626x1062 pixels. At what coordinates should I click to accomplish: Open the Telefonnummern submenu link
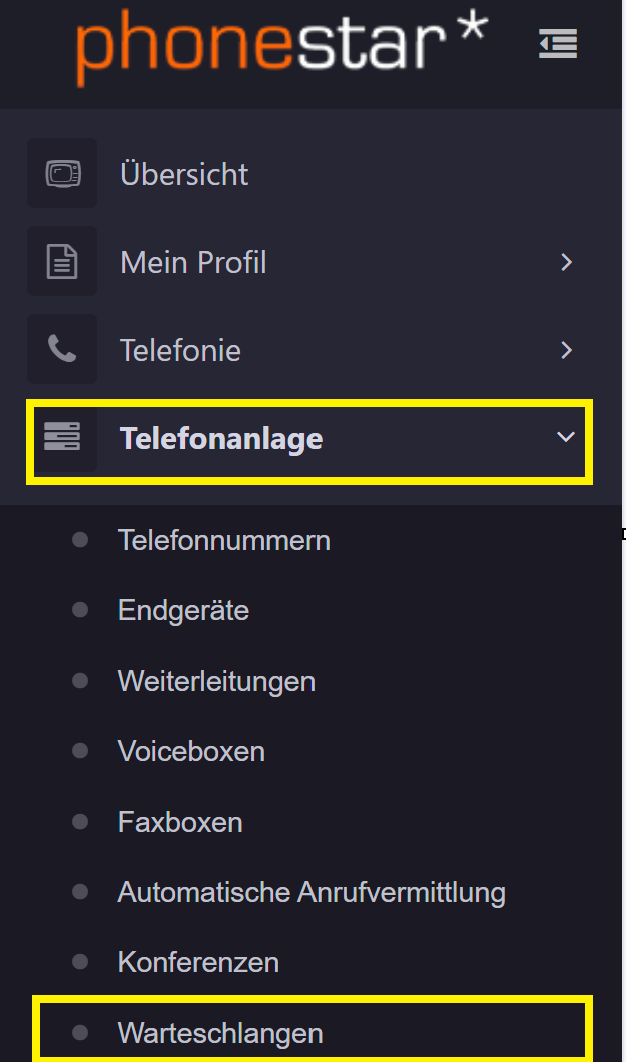[224, 540]
